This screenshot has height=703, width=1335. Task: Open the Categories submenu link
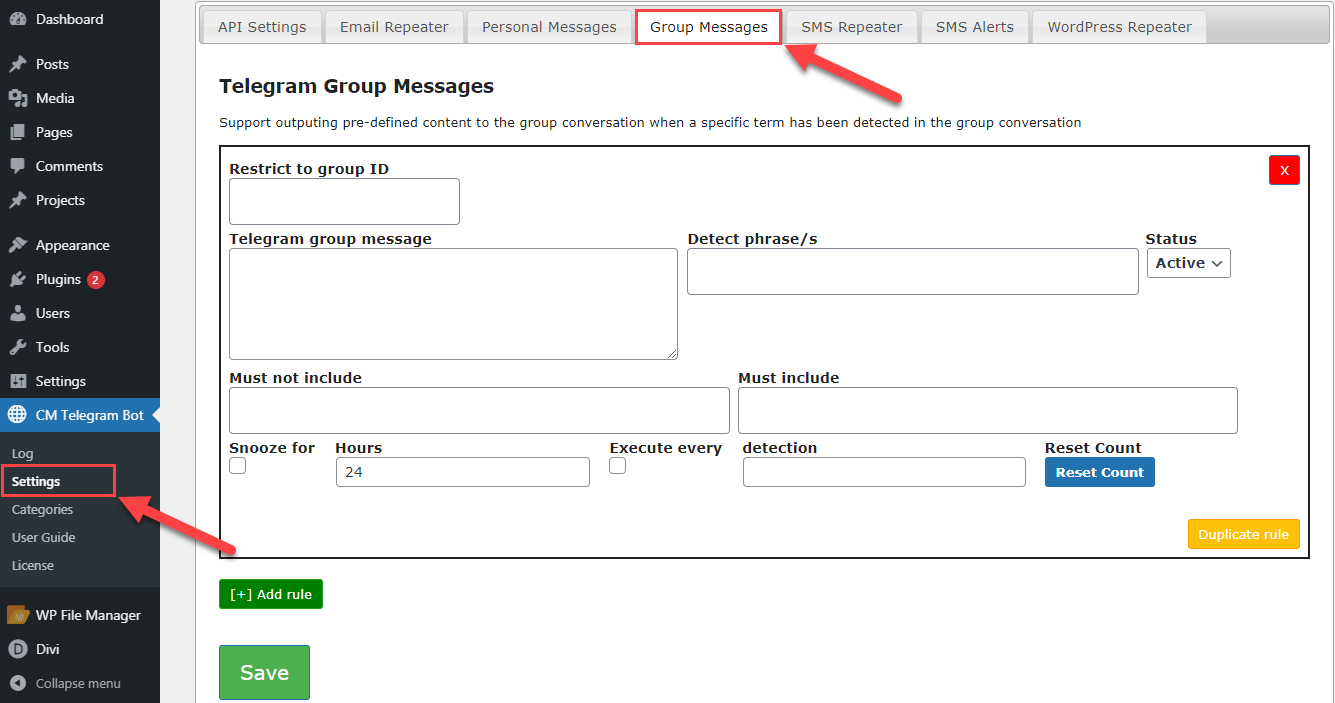pos(42,509)
